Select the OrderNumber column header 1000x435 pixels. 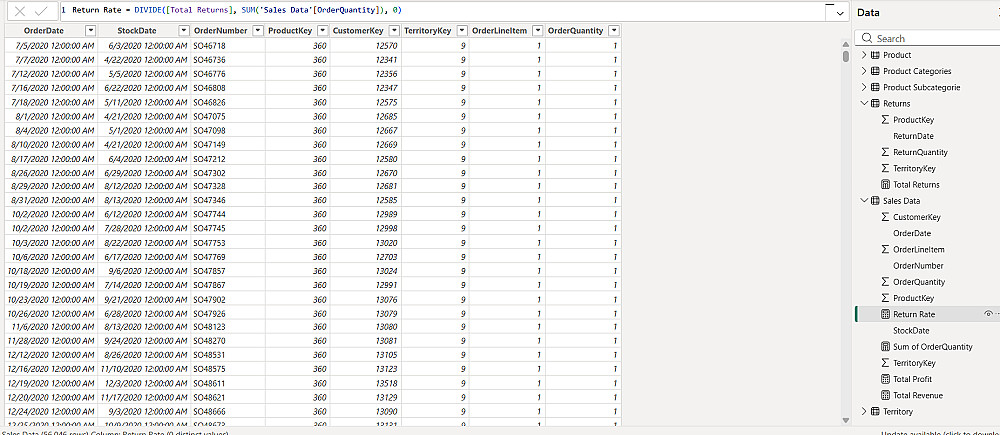pyautogui.click(x=221, y=31)
